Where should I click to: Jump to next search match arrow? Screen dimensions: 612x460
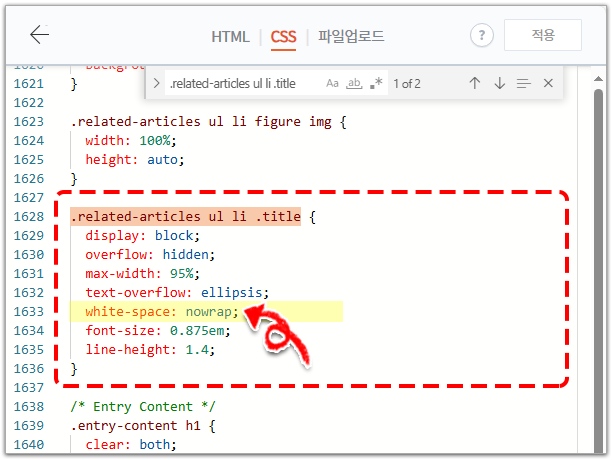tap(500, 83)
